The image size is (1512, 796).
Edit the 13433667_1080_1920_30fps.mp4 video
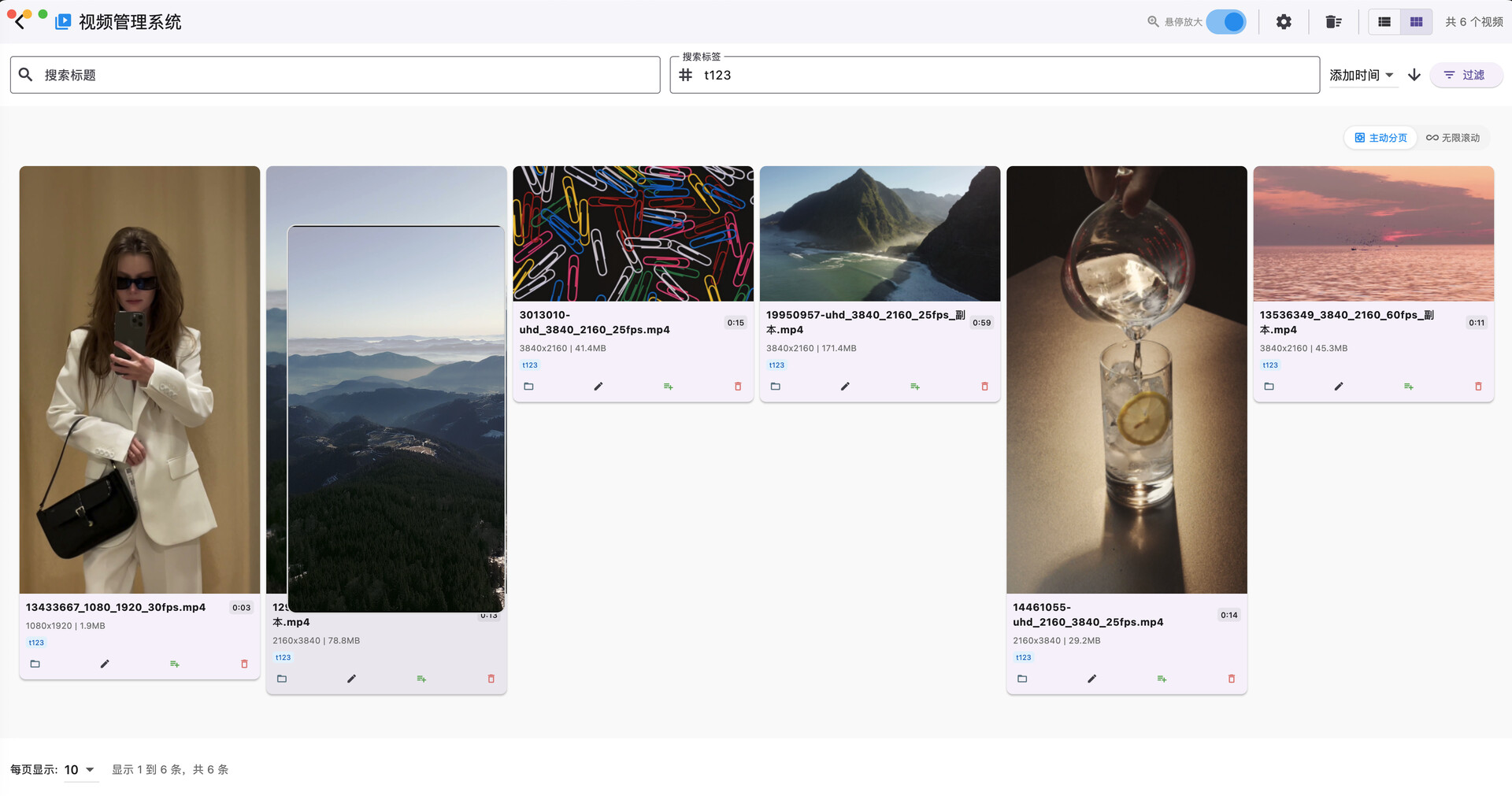(x=105, y=664)
